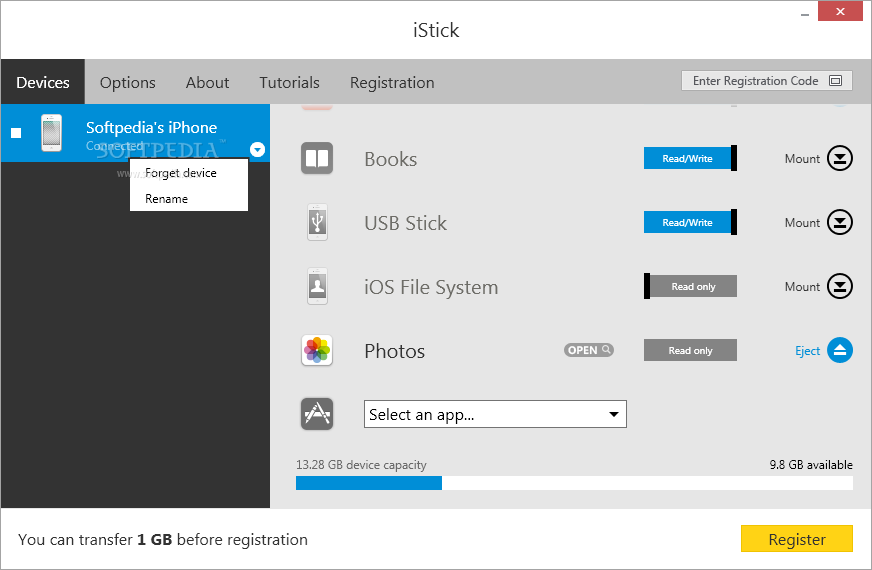
Task: Choose Rename from the context menu
Action: [189, 199]
